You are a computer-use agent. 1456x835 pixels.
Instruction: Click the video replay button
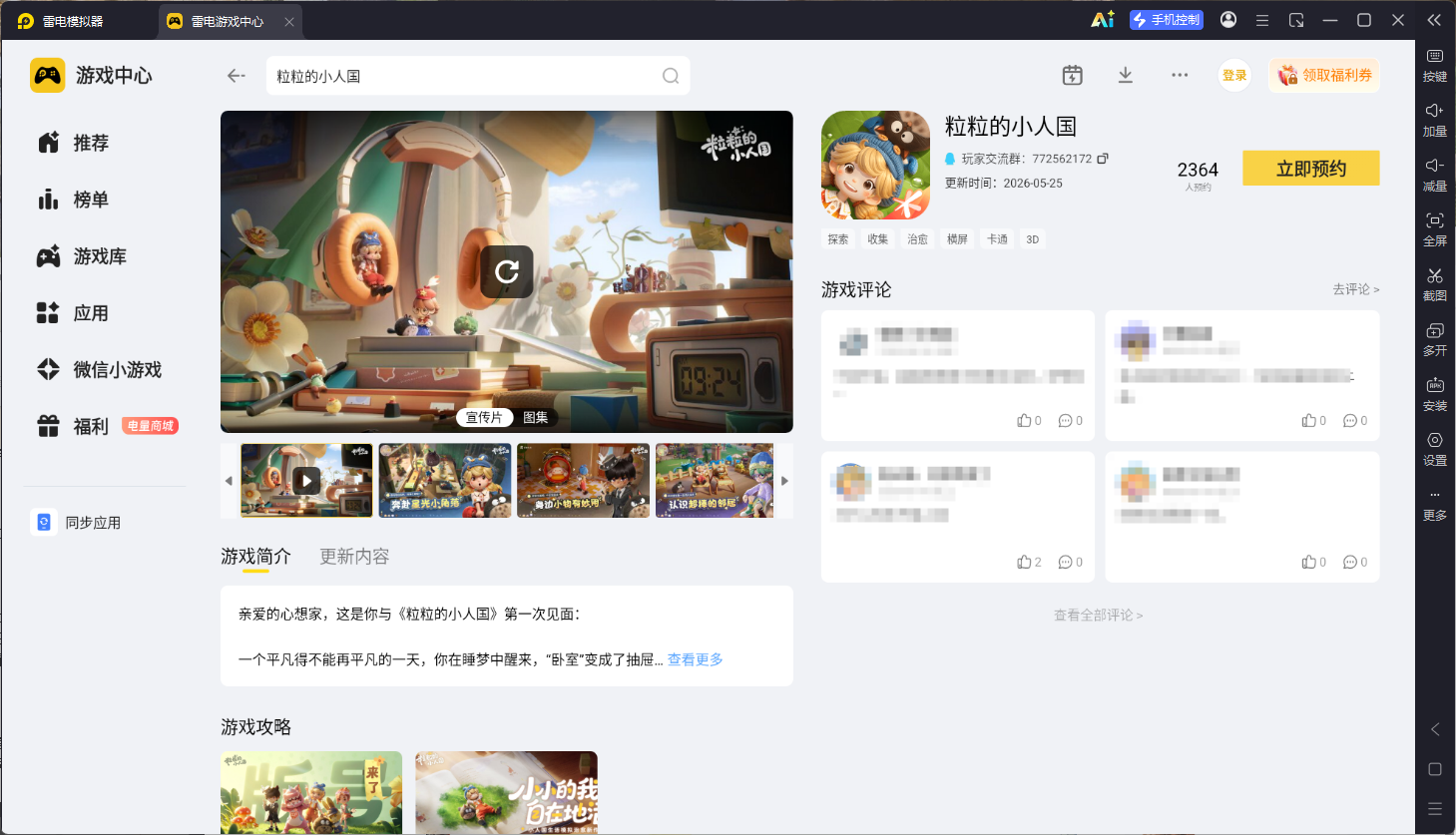(507, 271)
